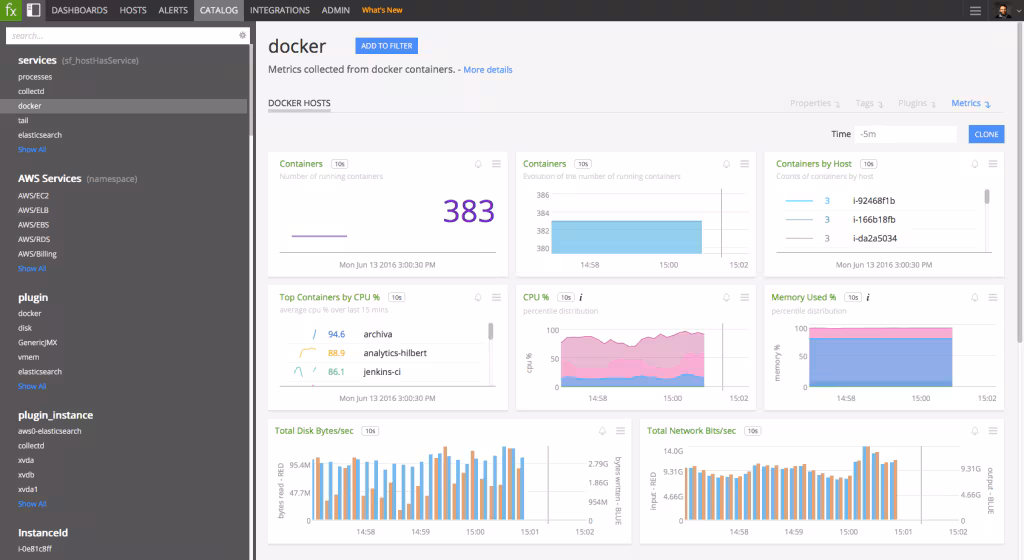Click alert bell on Containers by Host
Viewport: 1024px width, 560px height.
click(974, 164)
